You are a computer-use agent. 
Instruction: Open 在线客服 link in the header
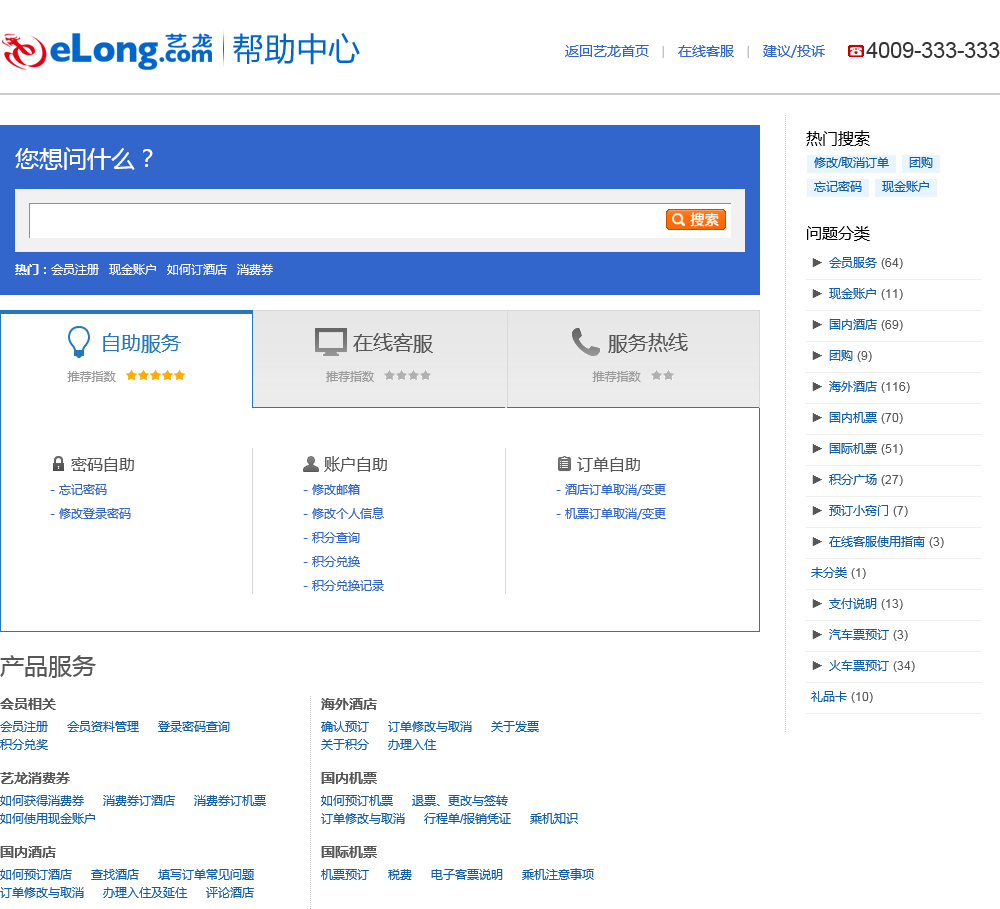(705, 51)
